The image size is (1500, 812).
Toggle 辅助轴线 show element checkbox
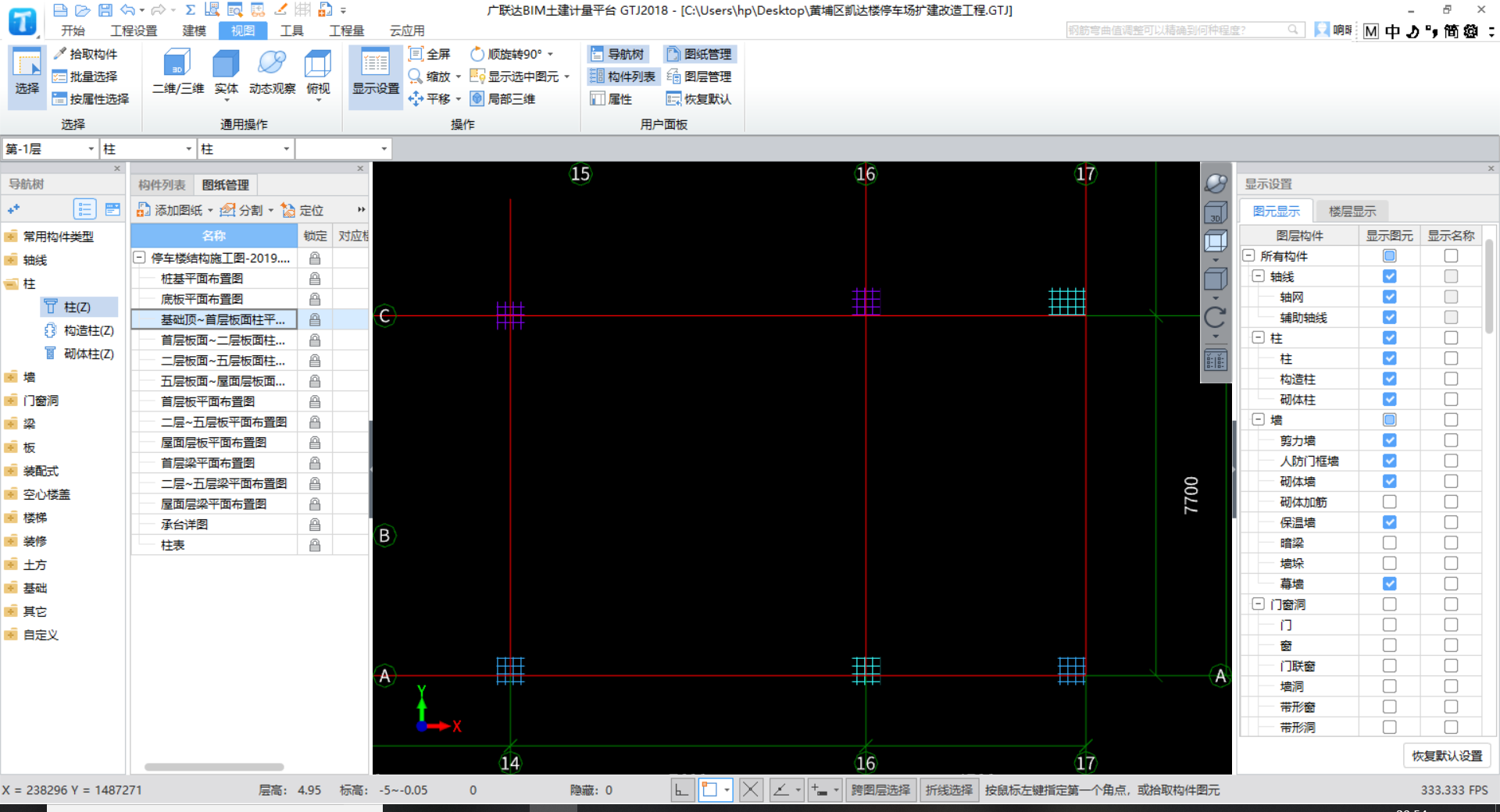(x=1389, y=317)
